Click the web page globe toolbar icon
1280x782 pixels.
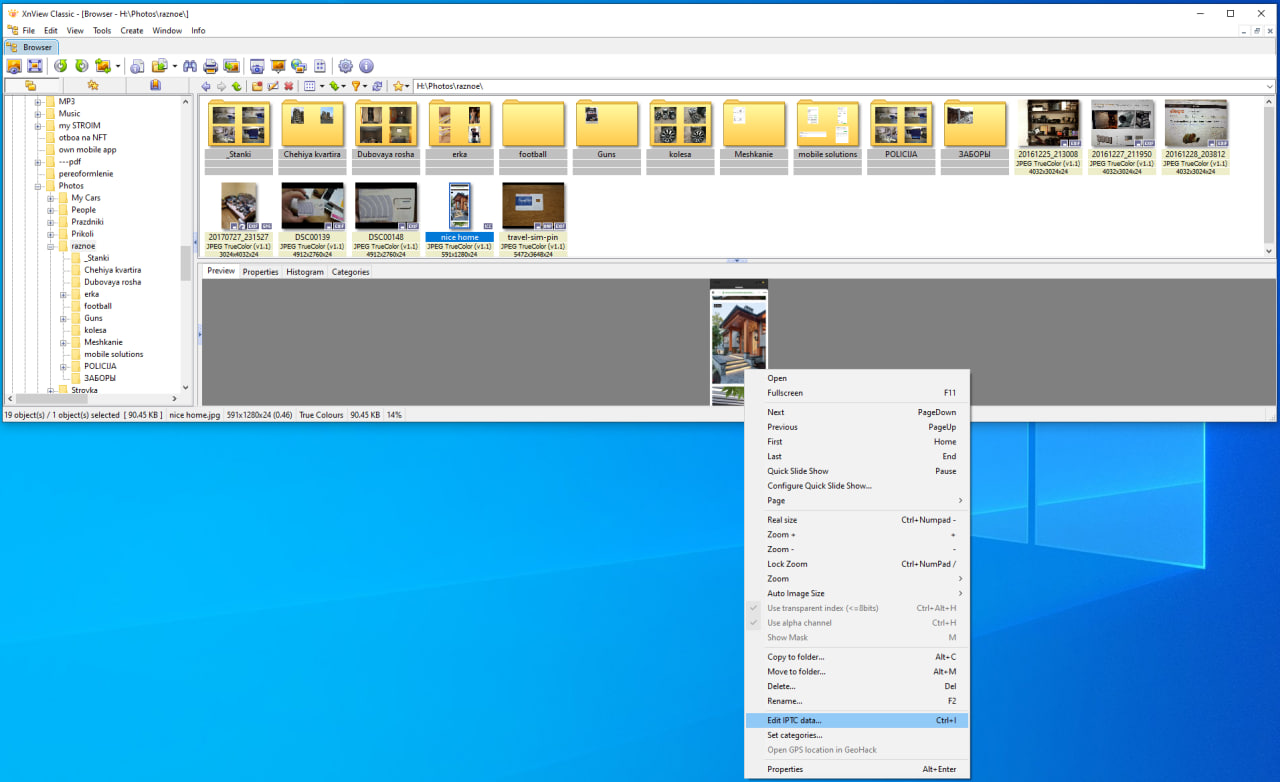click(299, 66)
